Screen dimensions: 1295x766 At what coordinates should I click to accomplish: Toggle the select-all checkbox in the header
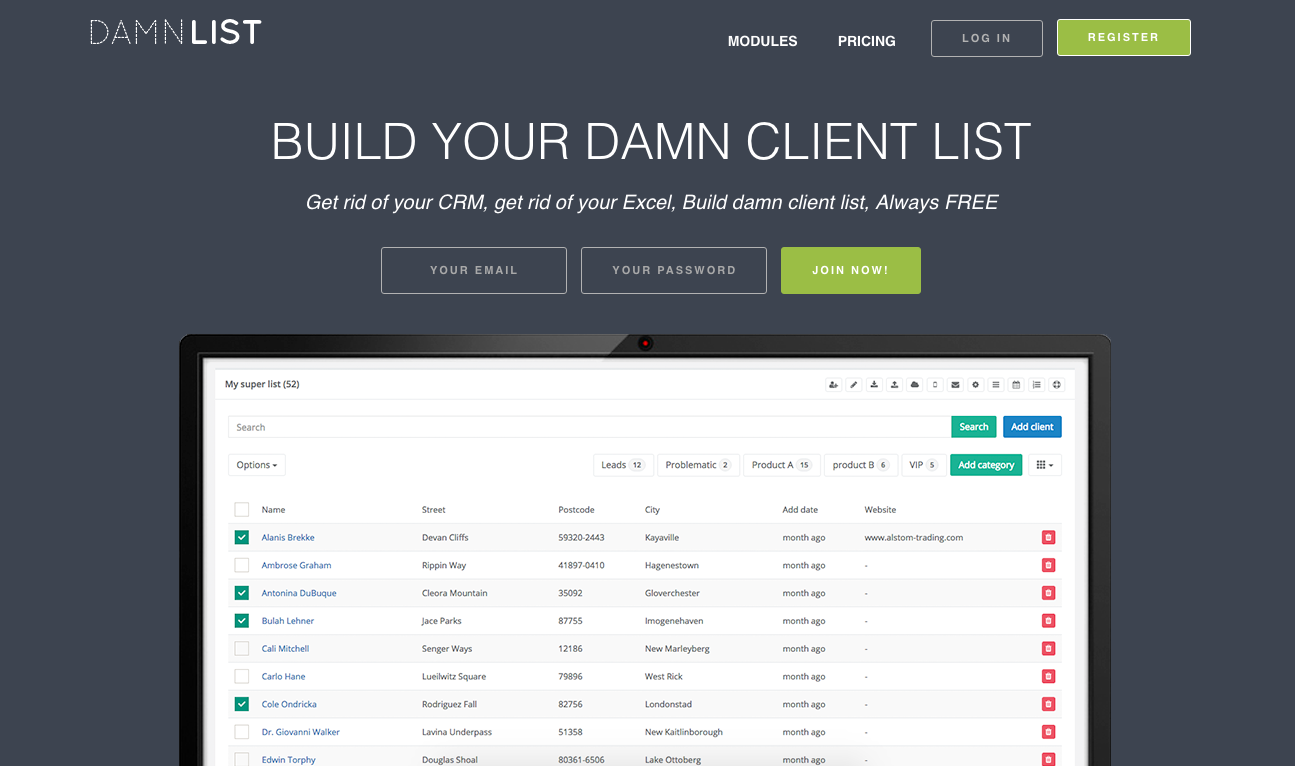pos(241,509)
